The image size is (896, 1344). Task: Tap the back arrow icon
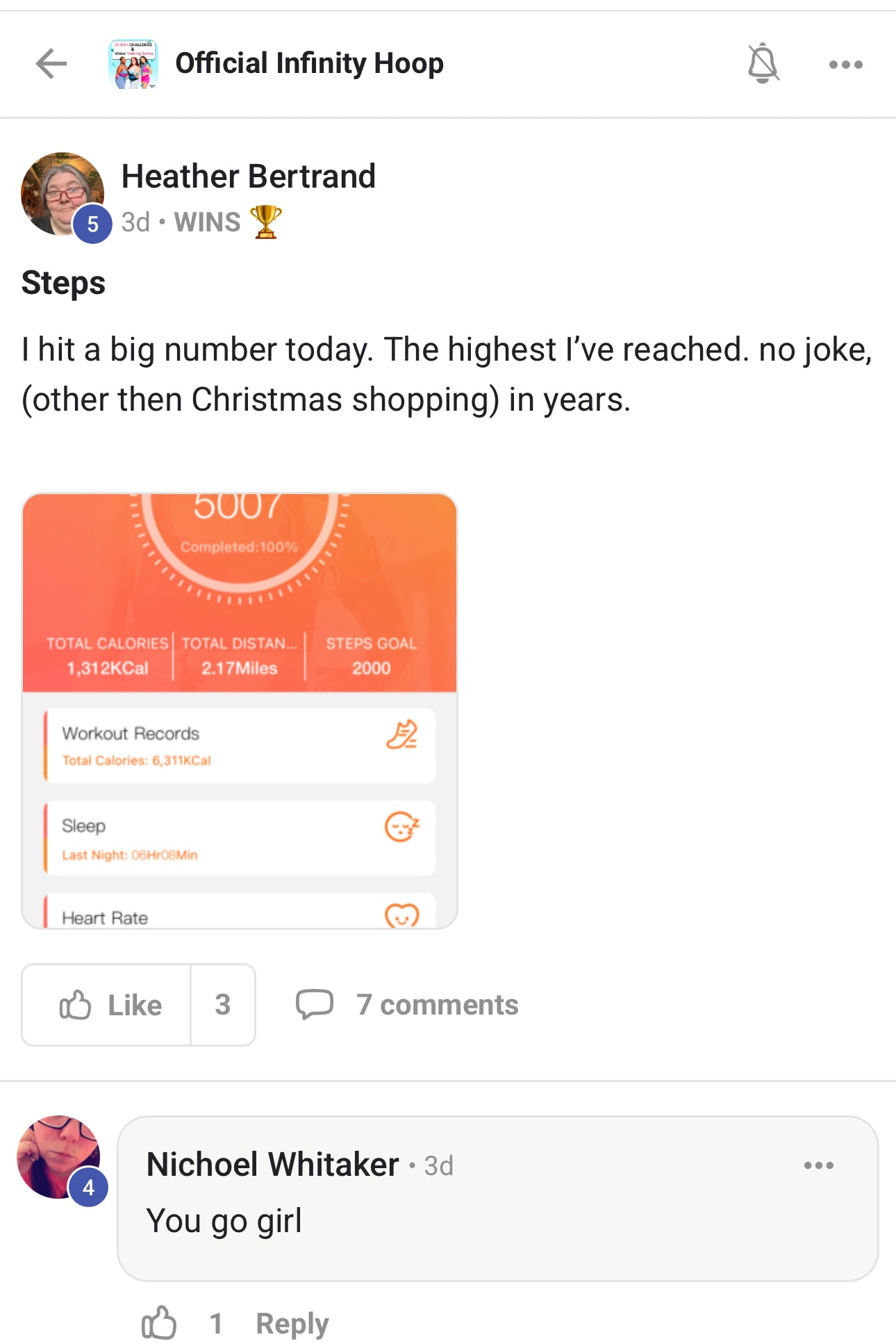[51, 64]
